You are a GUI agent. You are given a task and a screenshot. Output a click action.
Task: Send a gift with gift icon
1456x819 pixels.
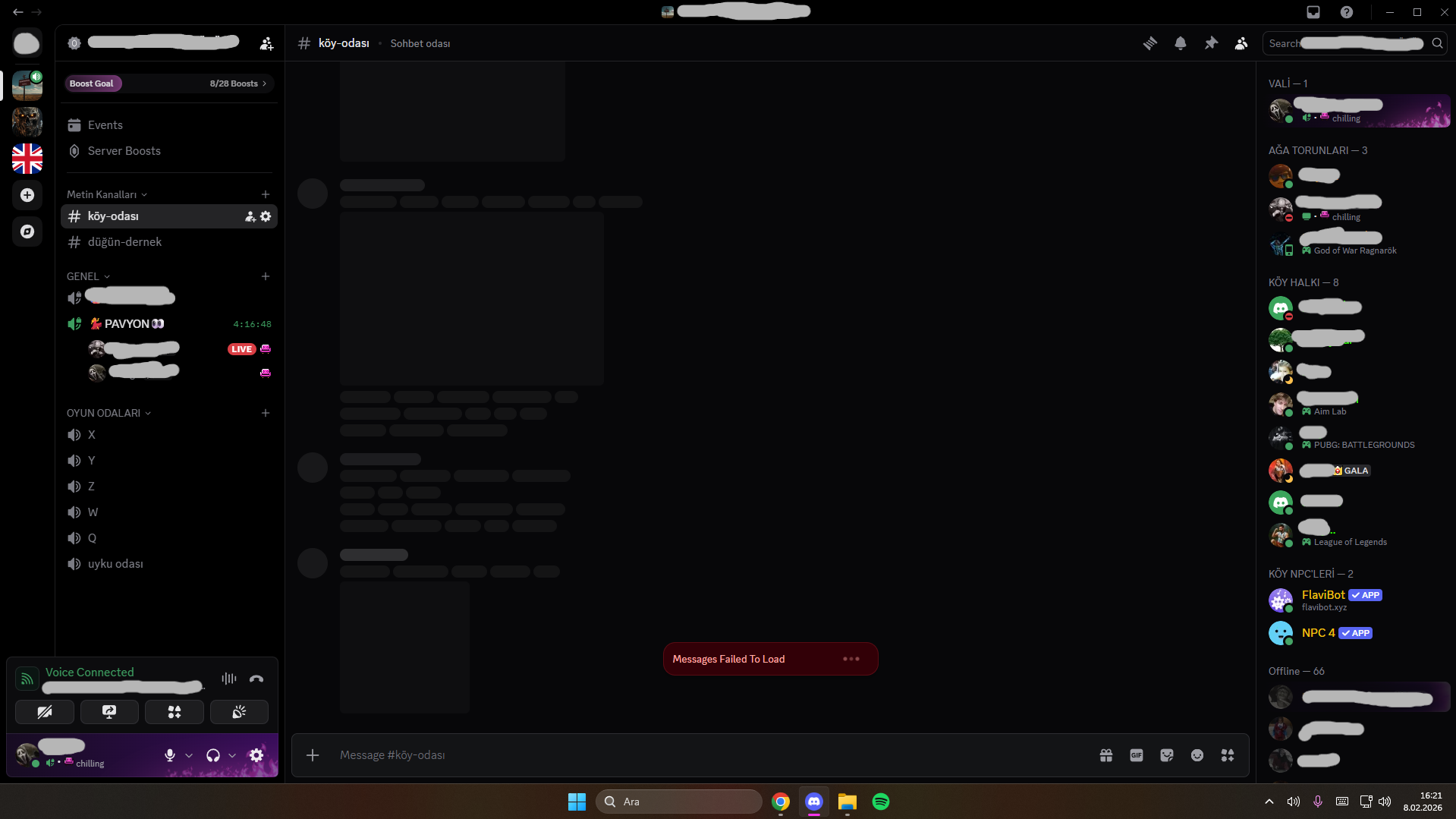[x=1106, y=755]
